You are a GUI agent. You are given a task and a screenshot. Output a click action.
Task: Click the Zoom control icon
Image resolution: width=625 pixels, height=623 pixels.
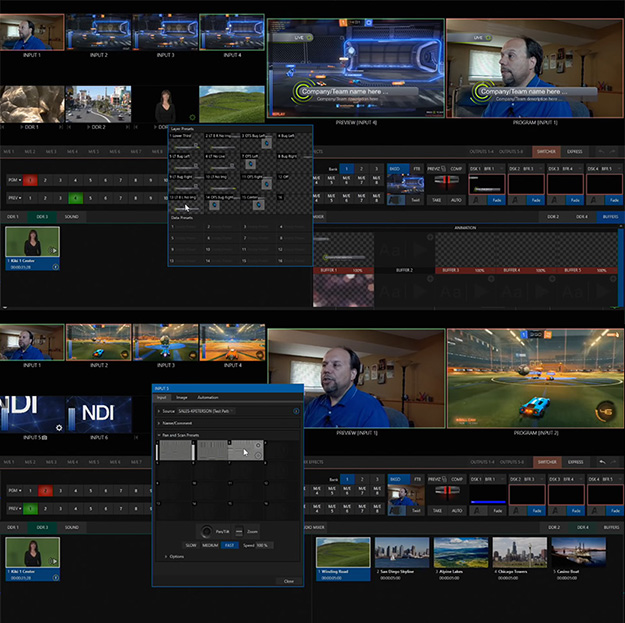click(239, 531)
